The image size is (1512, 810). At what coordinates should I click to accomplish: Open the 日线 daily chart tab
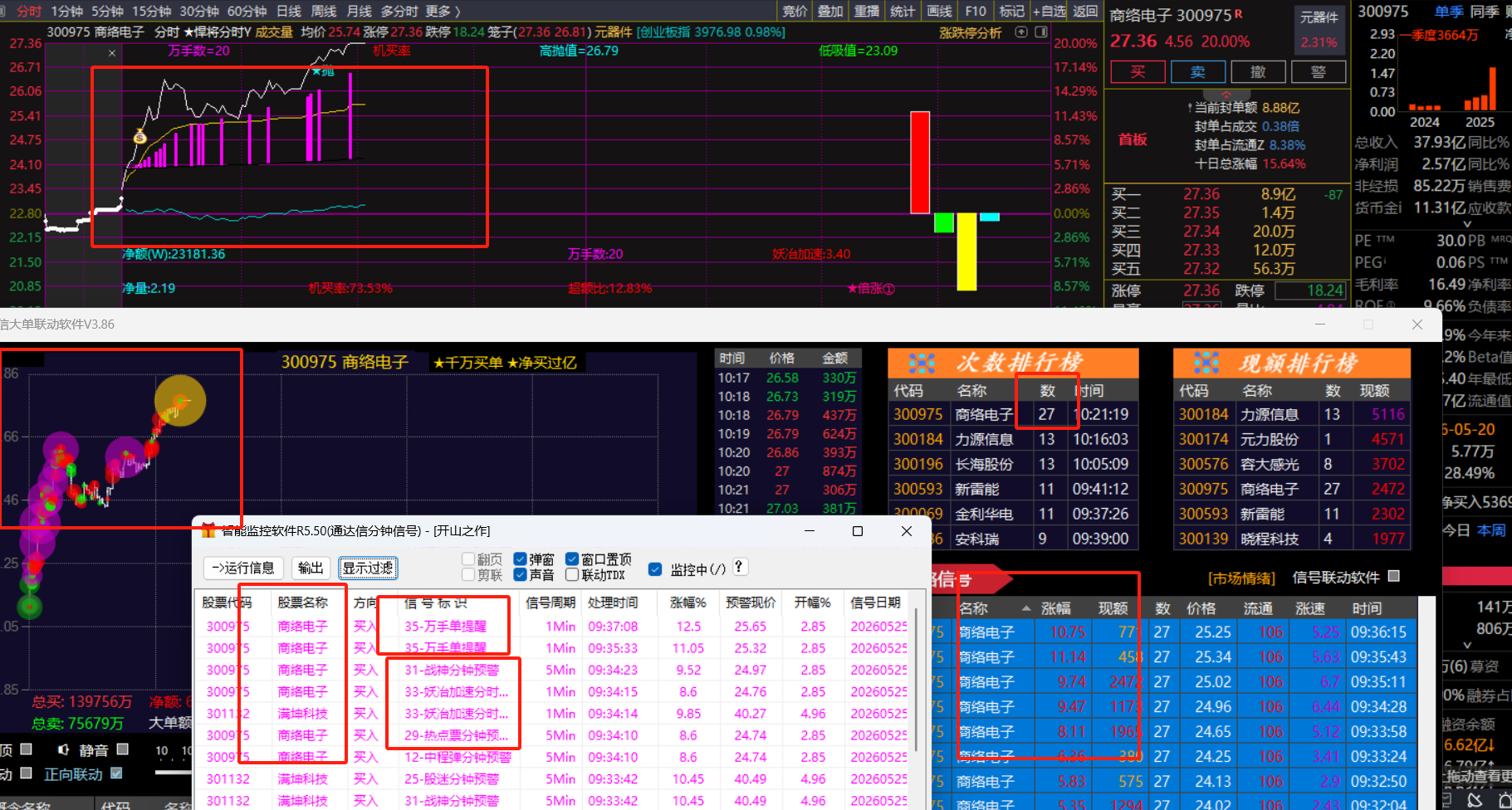pos(289,11)
